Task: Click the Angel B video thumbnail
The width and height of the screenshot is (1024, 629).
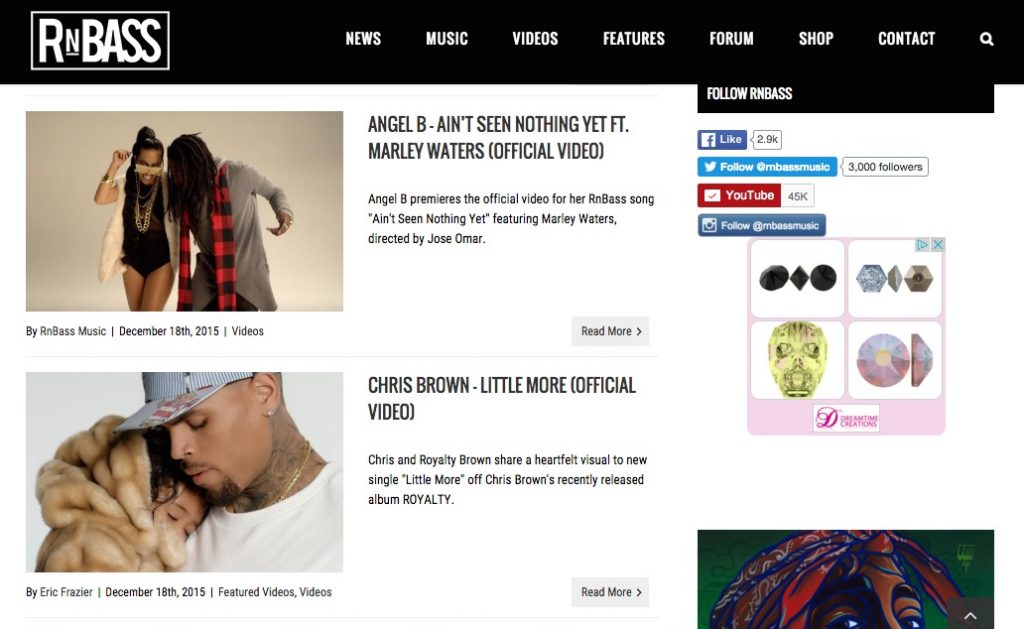Action: click(x=184, y=211)
